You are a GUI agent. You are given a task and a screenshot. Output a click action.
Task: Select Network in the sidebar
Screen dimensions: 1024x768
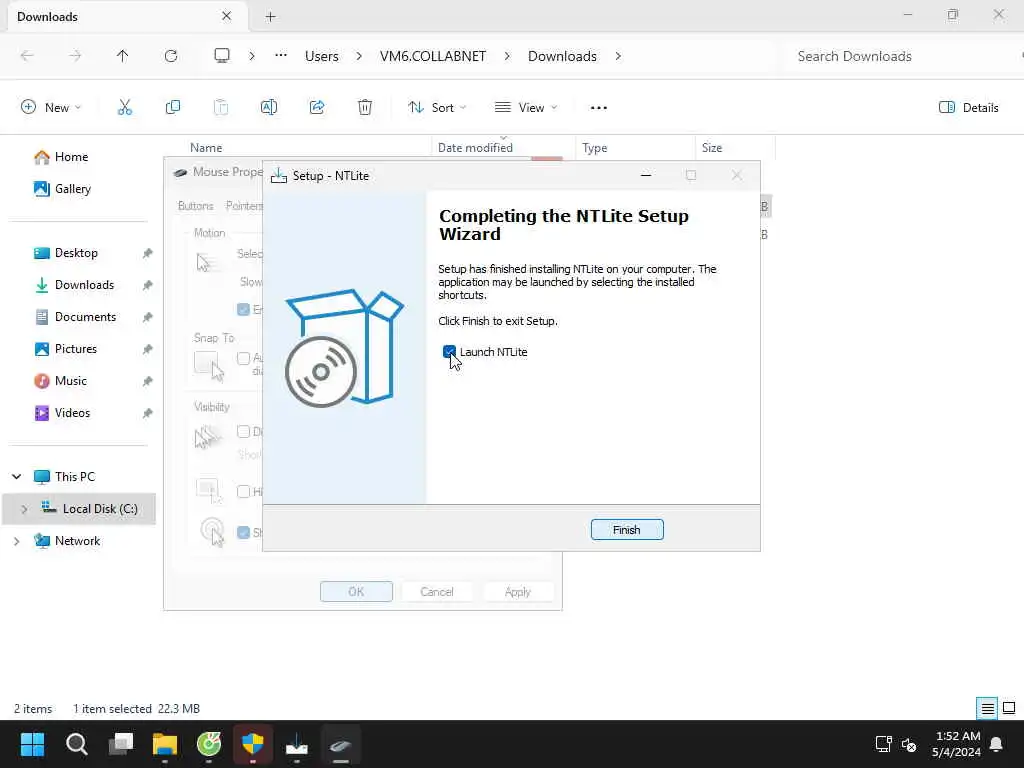pyautogui.click(x=77, y=541)
